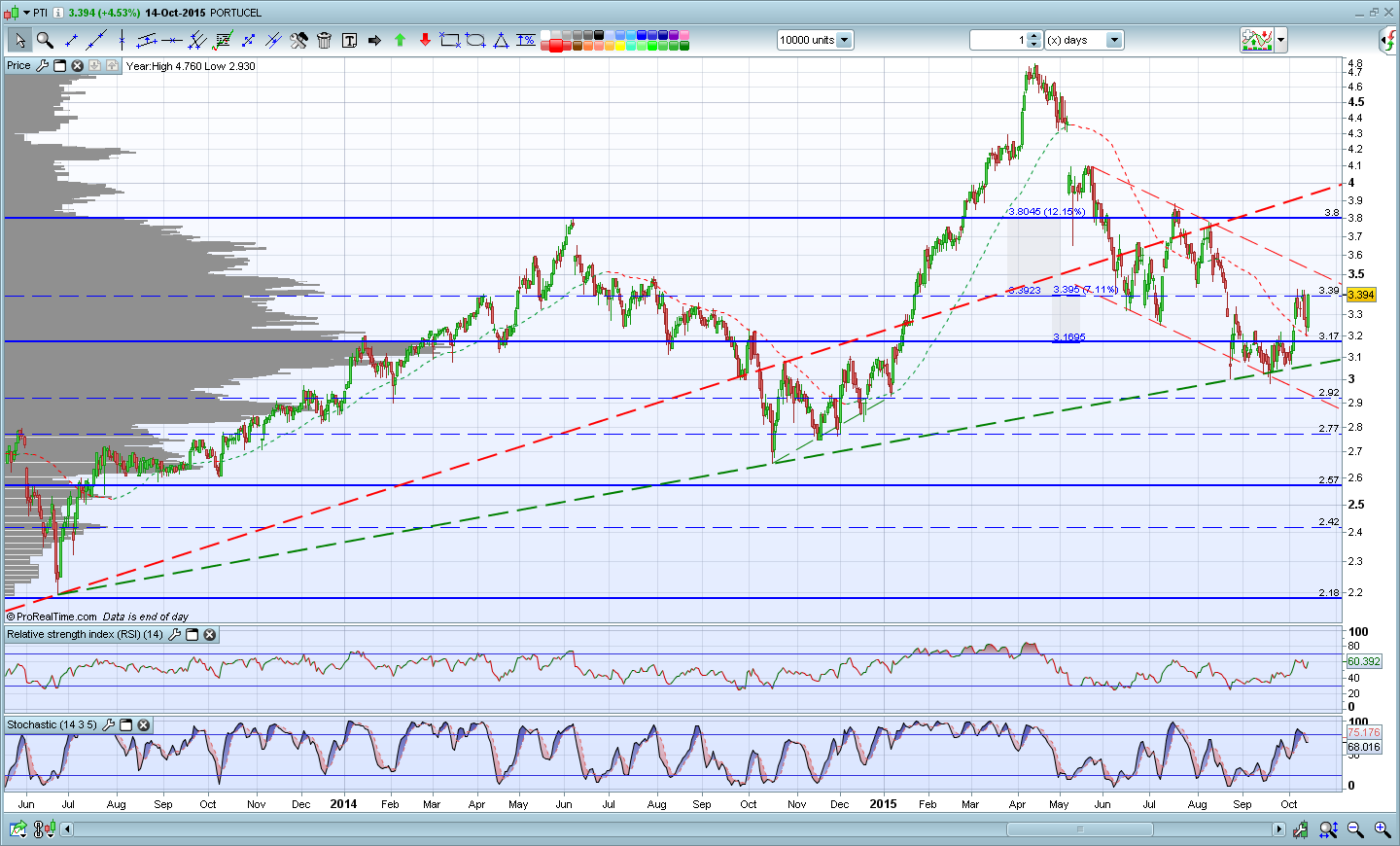Viewport: 1400px width, 846px height.
Task: Click the candlestick lock icon near zoom controls
Action: tap(1302, 829)
